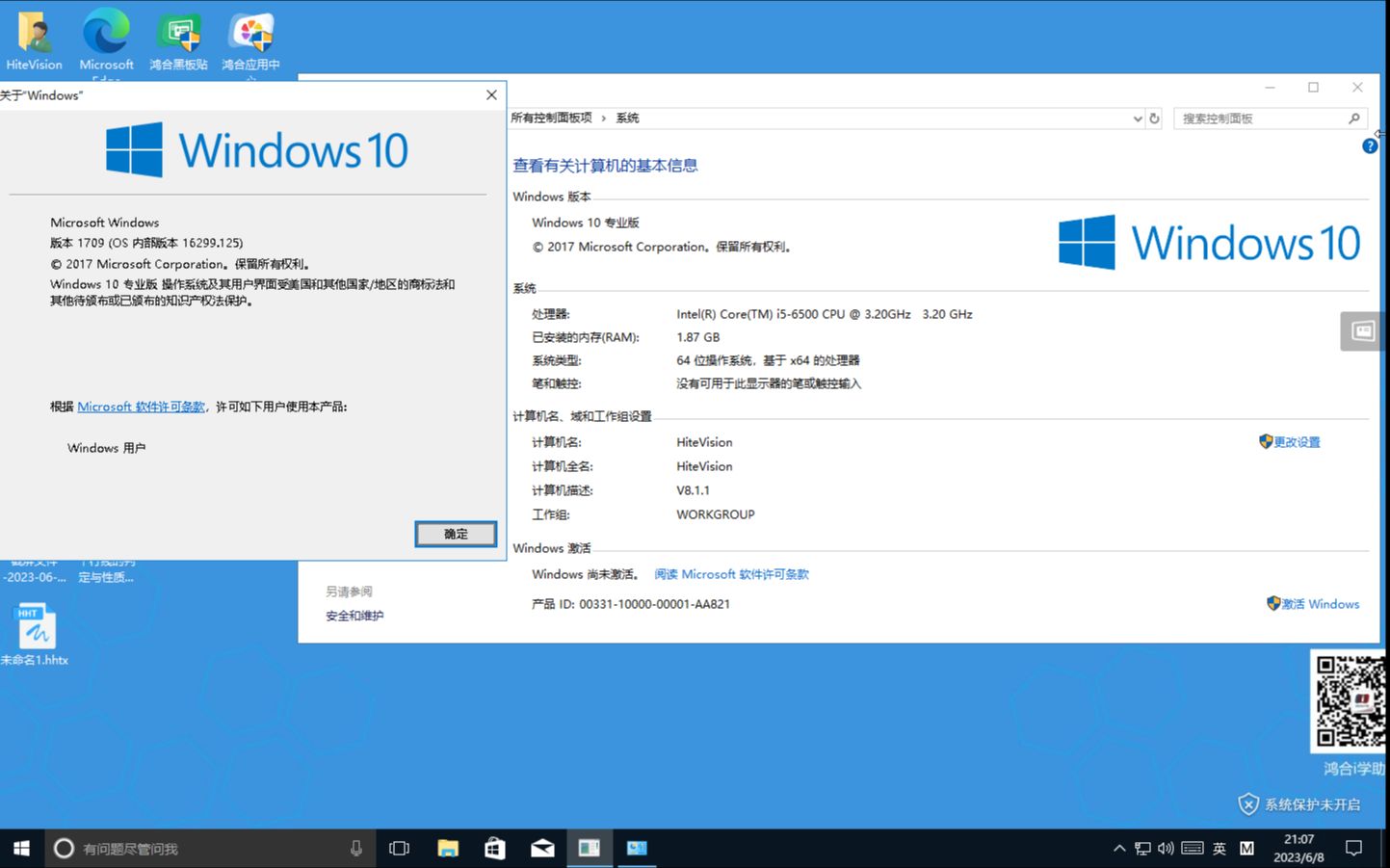1390x868 pixels.
Task: Click the side panel tab on right edge
Action: click(1363, 331)
